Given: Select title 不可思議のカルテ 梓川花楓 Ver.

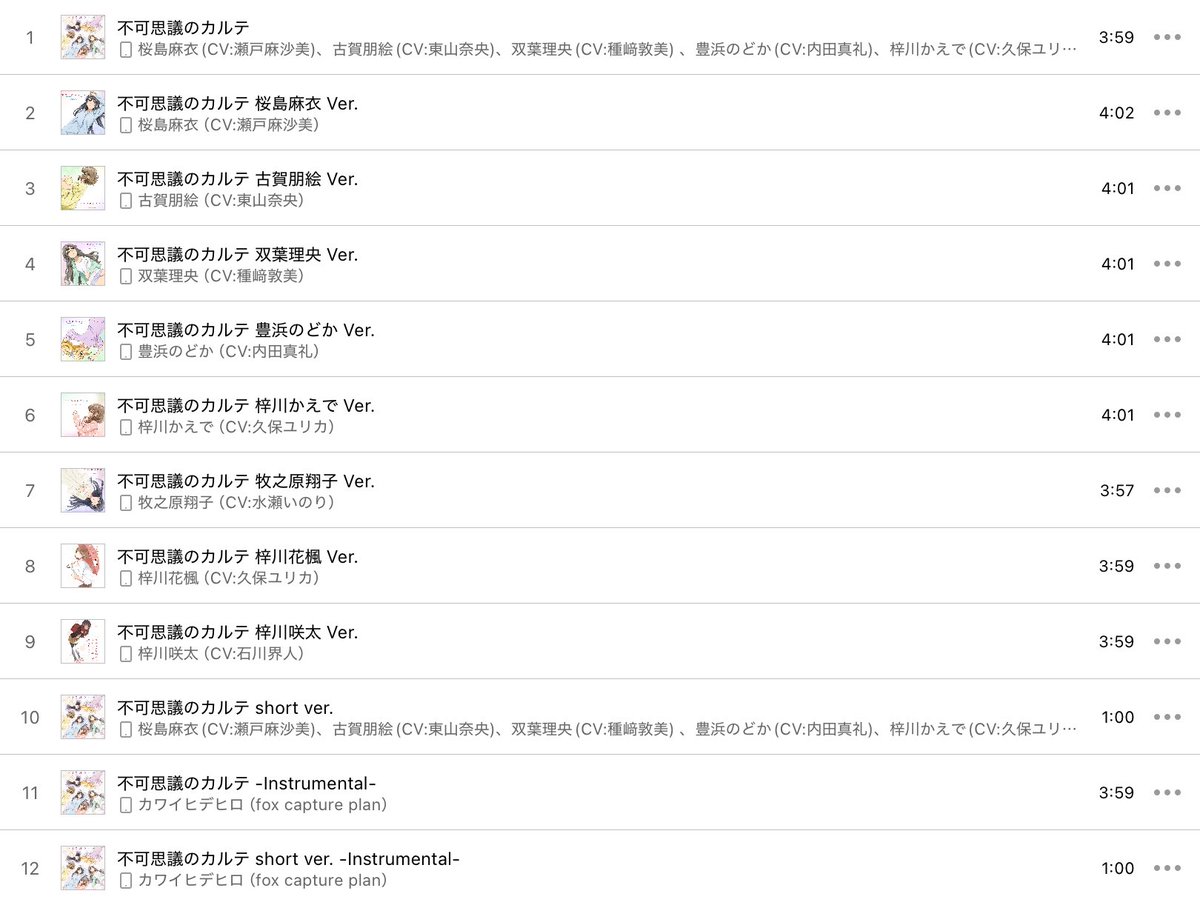Looking at the screenshot, I should [237, 556].
